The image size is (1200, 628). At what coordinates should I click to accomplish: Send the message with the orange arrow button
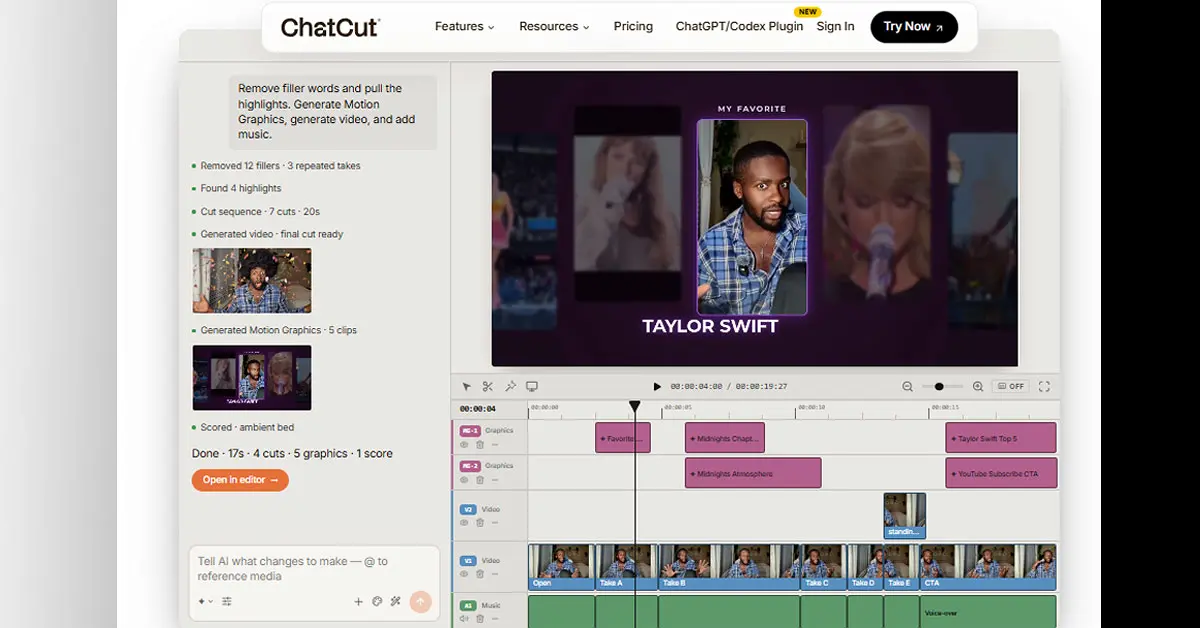(x=421, y=601)
